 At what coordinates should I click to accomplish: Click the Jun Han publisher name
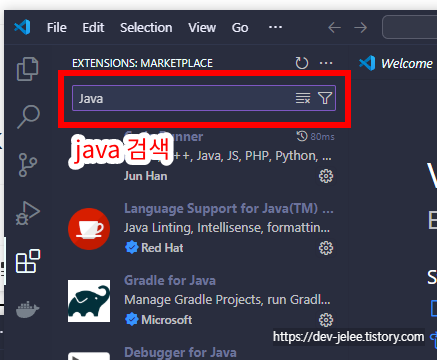(x=146, y=176)
